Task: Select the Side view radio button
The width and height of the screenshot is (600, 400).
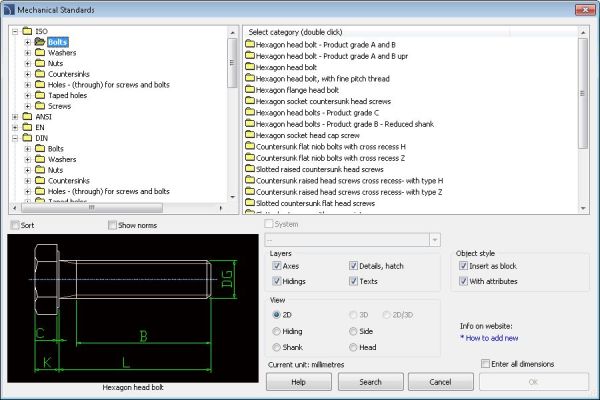Action: point(353,331)
